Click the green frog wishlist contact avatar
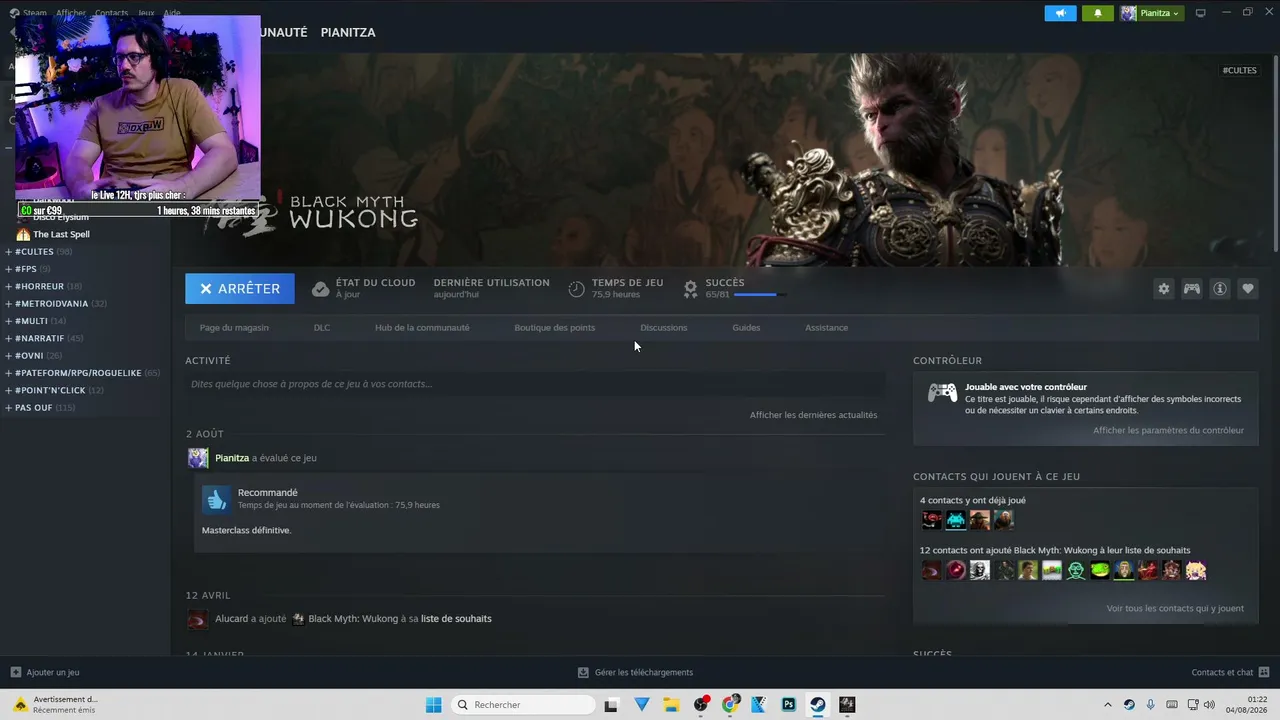 point(1100,571)
